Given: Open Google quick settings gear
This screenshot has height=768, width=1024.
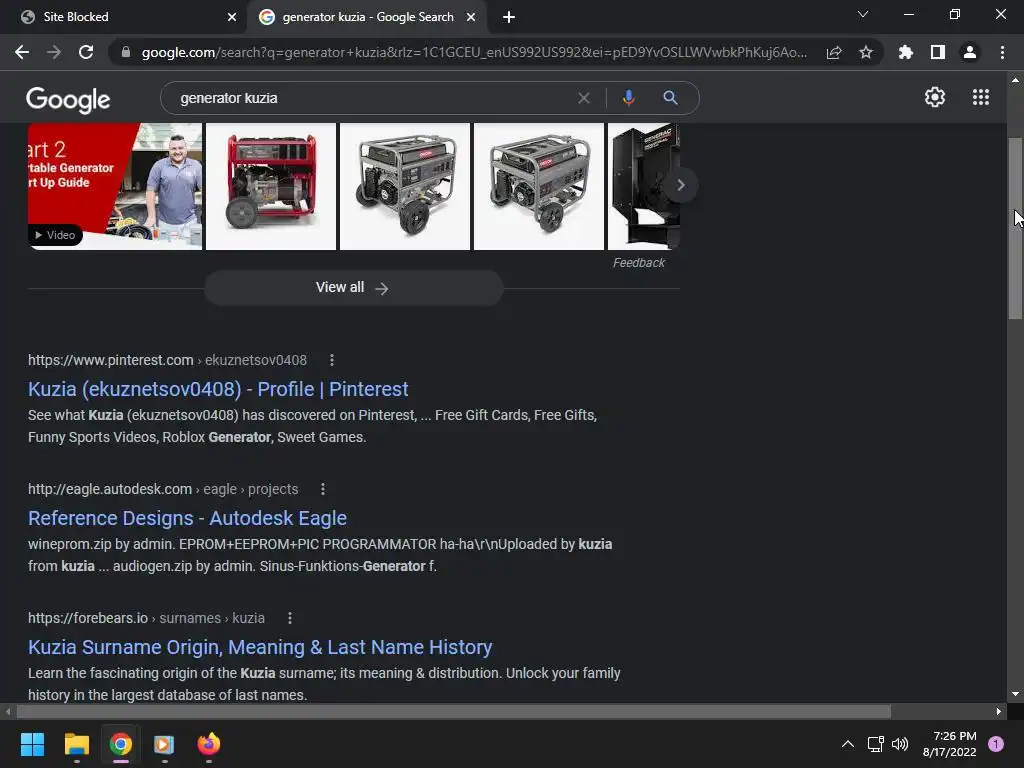Looking at the screenshot, I should coord(935,97).
